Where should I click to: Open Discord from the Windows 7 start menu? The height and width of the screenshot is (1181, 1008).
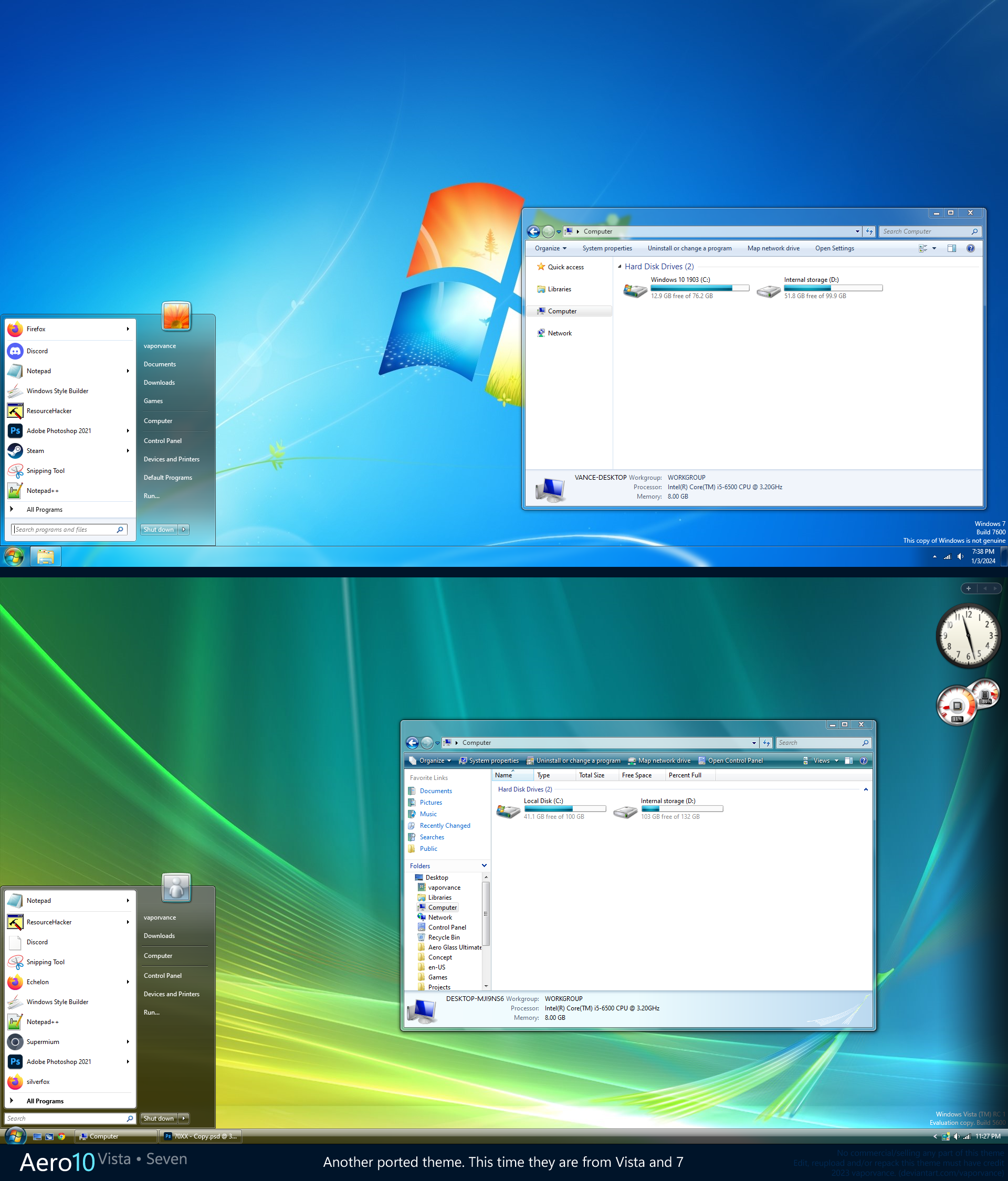[x=37, y=351]
